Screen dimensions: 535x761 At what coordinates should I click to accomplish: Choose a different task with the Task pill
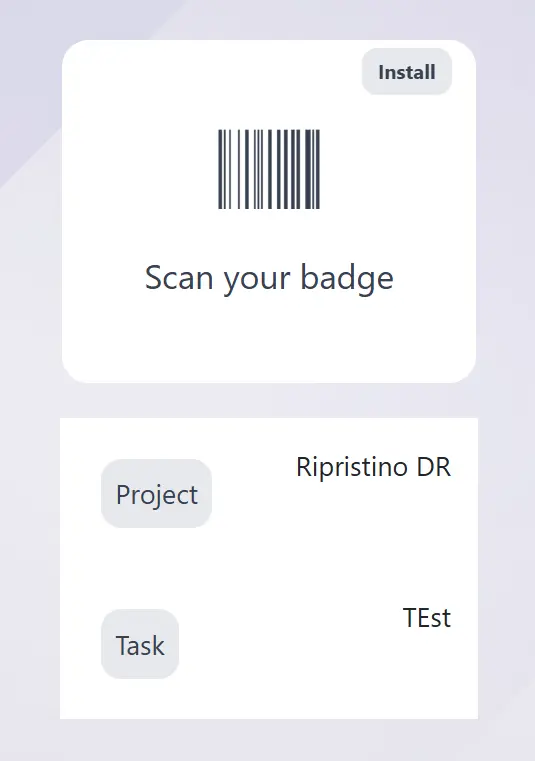click(x=140, y=644)
